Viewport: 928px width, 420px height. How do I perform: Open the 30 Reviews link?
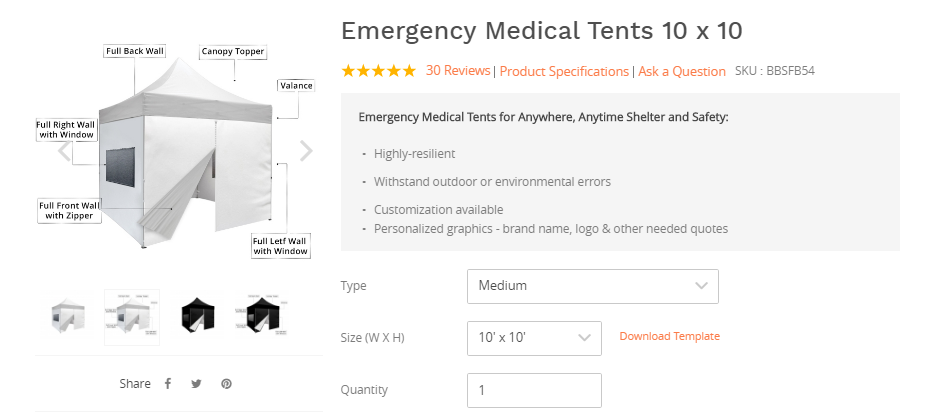(458, 71)
